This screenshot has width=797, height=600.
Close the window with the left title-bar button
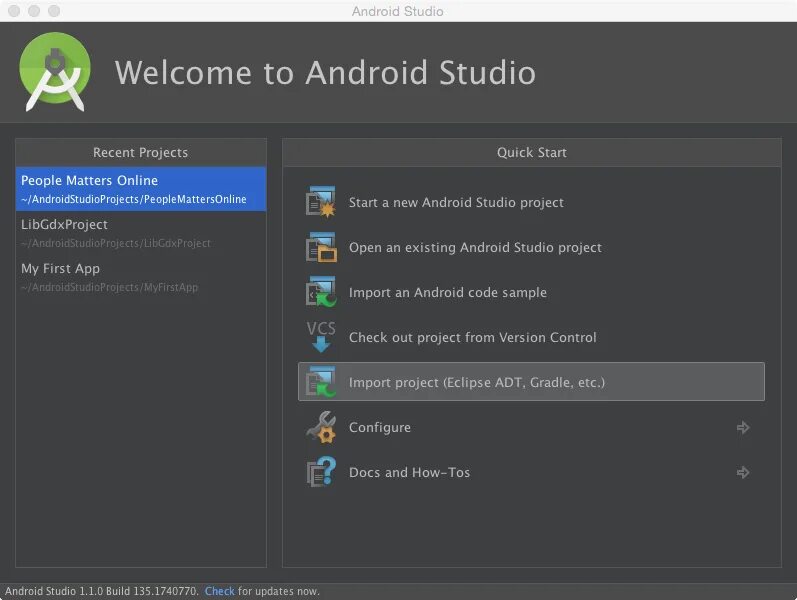[14, 11]
